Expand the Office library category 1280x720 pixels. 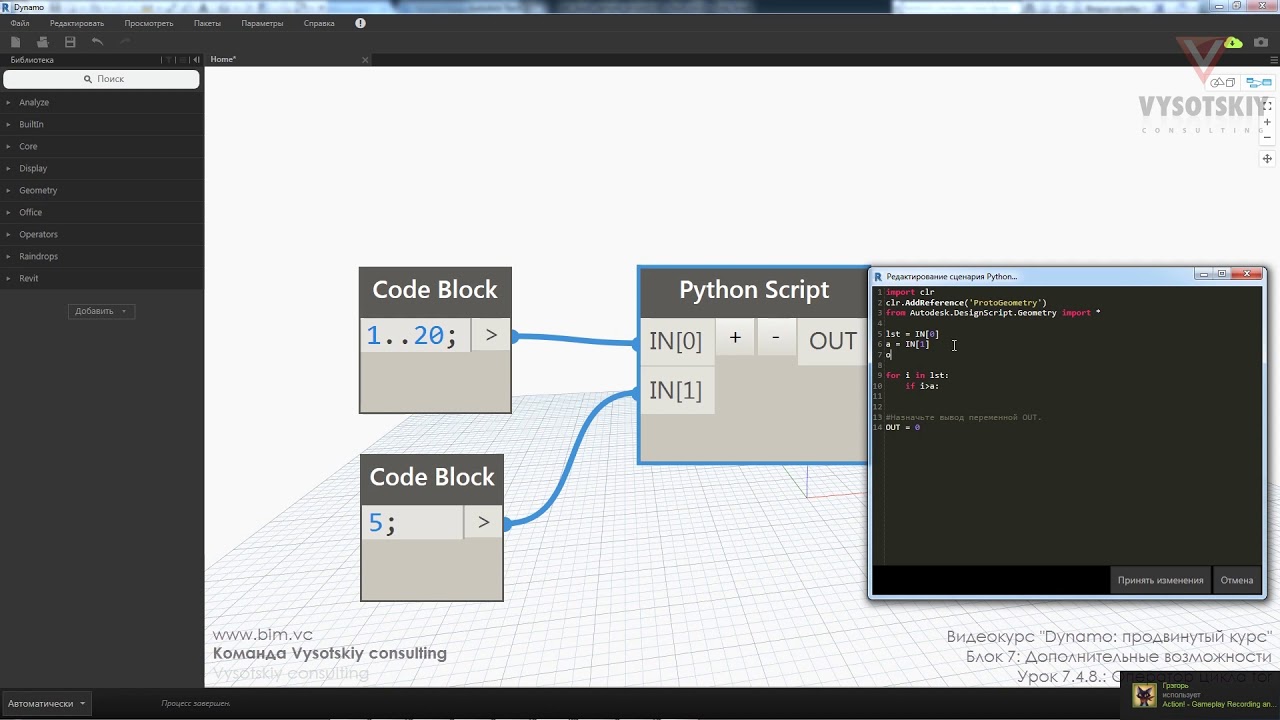point(102,212)
